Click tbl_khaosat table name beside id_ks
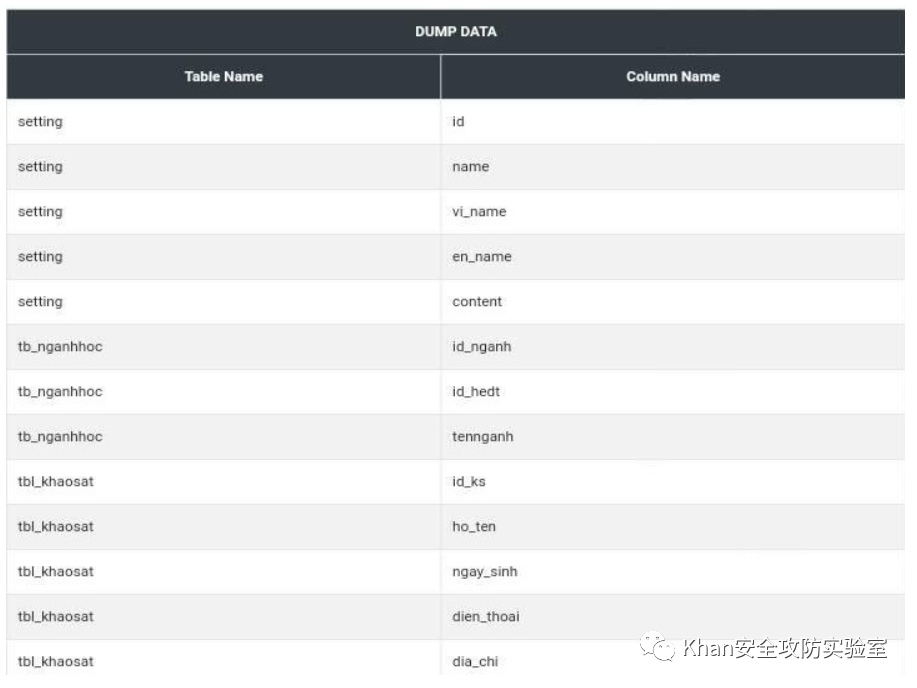This screenshot has width=917, height=688. [55, 482]
